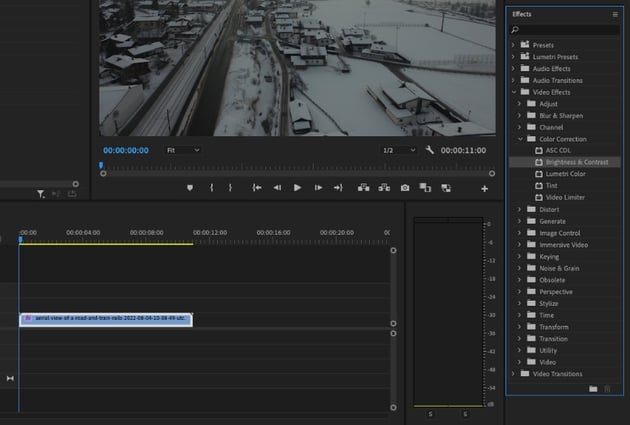The height and width of the screenshot is (425, 630).
Task: Open the Button Editor plus icon
Action: pos(485,188)
